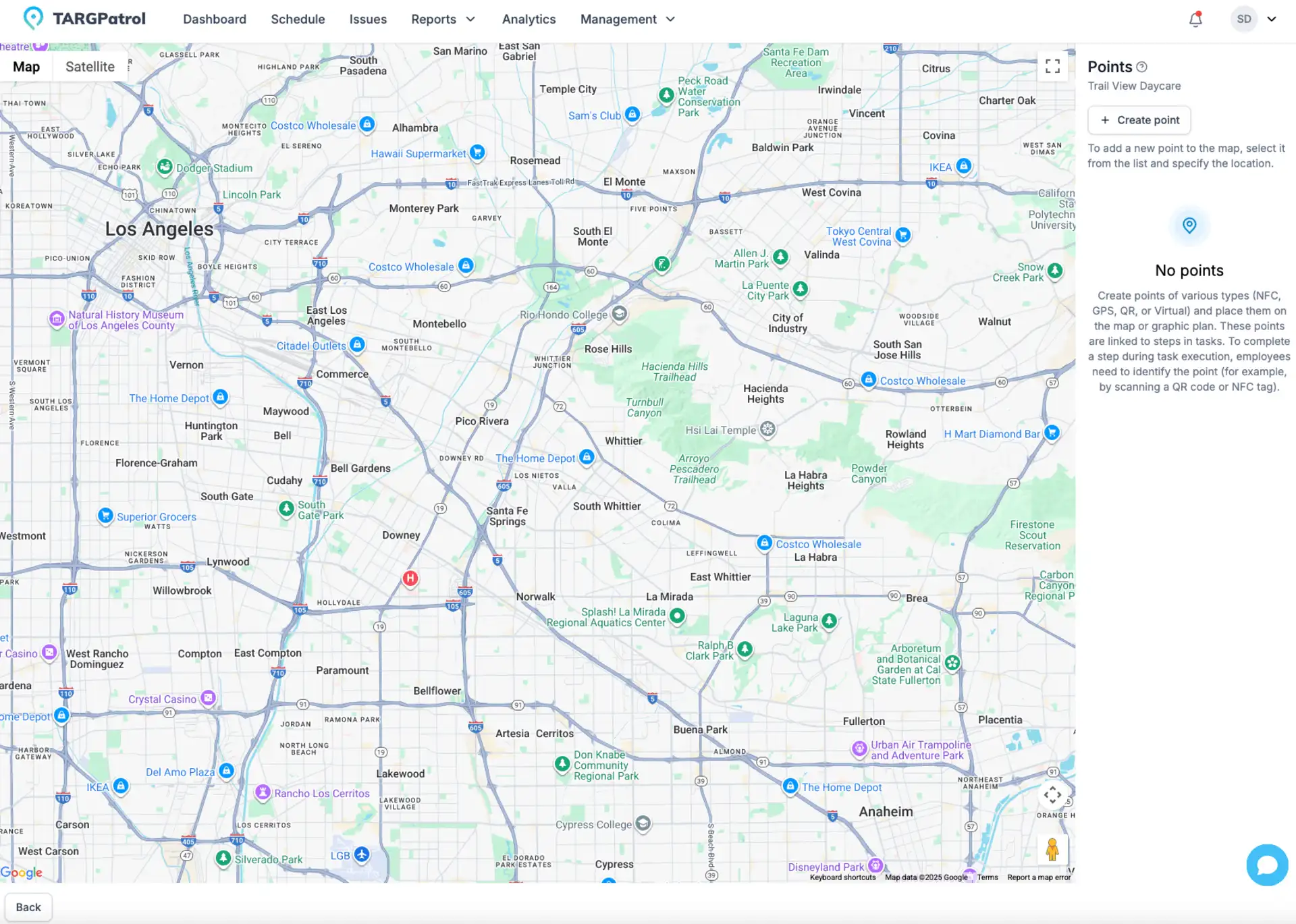Open the Analytics section
This screenshot has width=1296, height=924.
coord(529,19)
